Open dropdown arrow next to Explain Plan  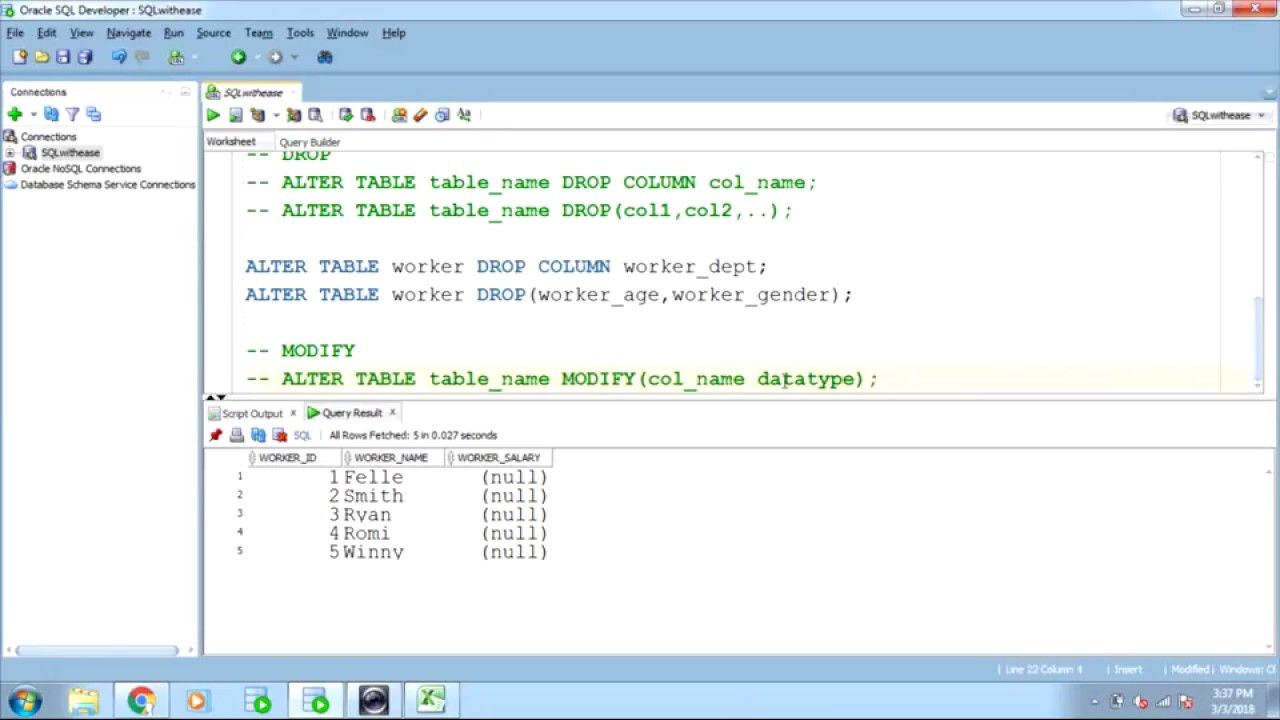point(275,116)
